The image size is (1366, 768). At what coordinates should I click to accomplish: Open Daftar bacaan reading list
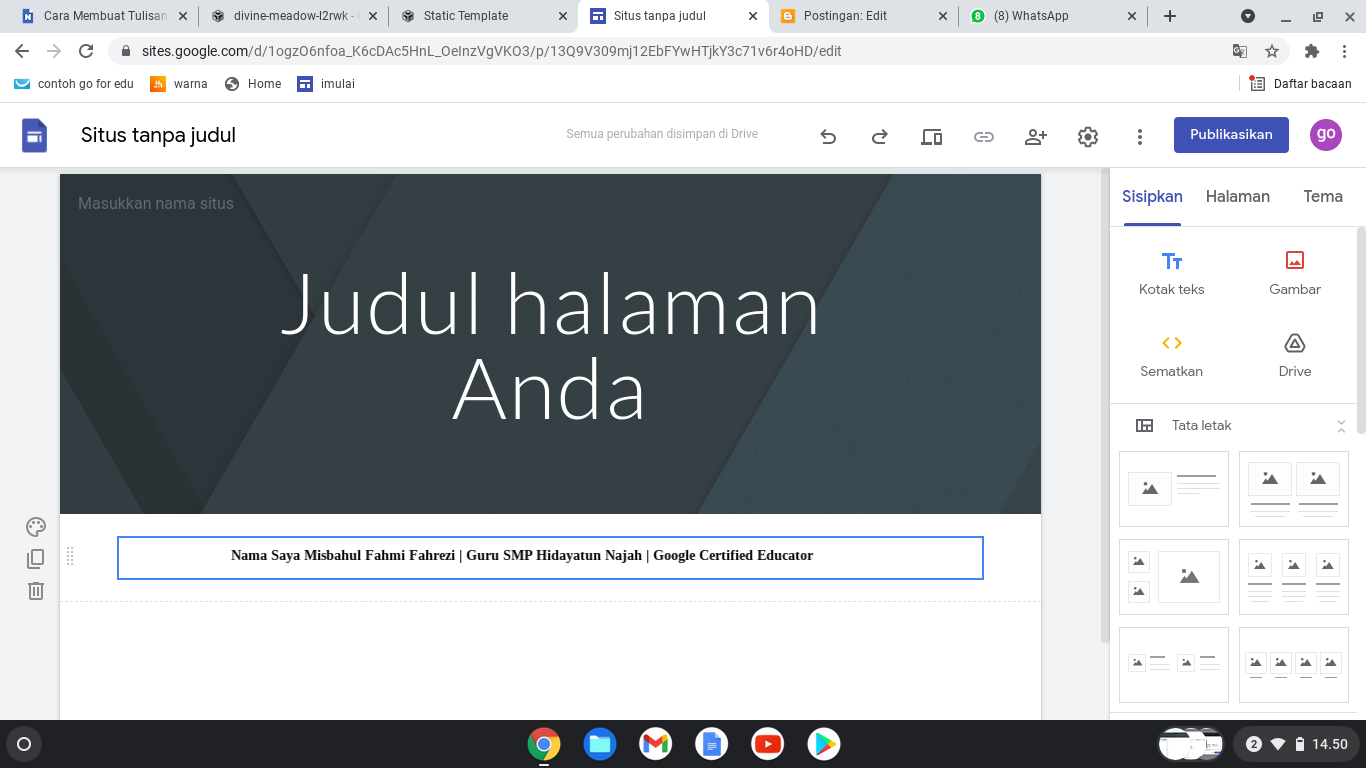coord(1302,84)
